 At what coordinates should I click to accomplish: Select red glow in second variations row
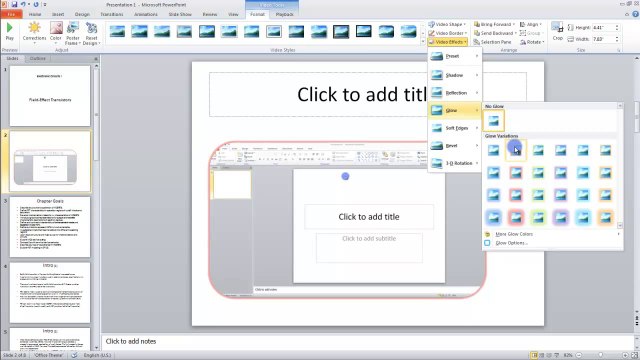(x=516, y=173)
